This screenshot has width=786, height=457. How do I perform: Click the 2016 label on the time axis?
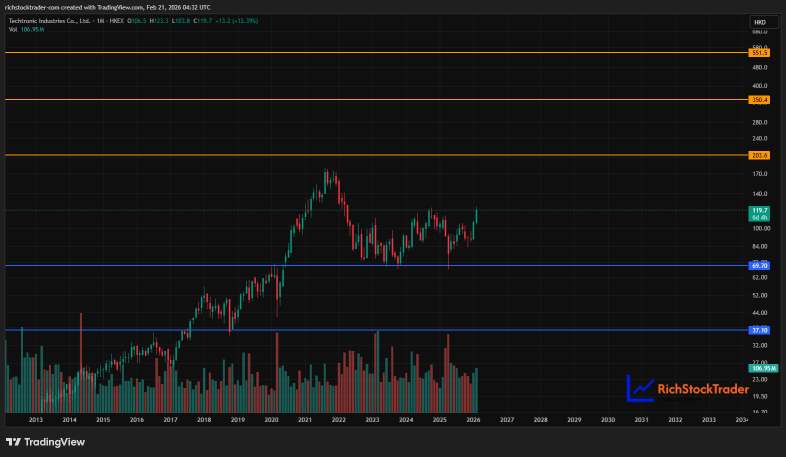137,420
